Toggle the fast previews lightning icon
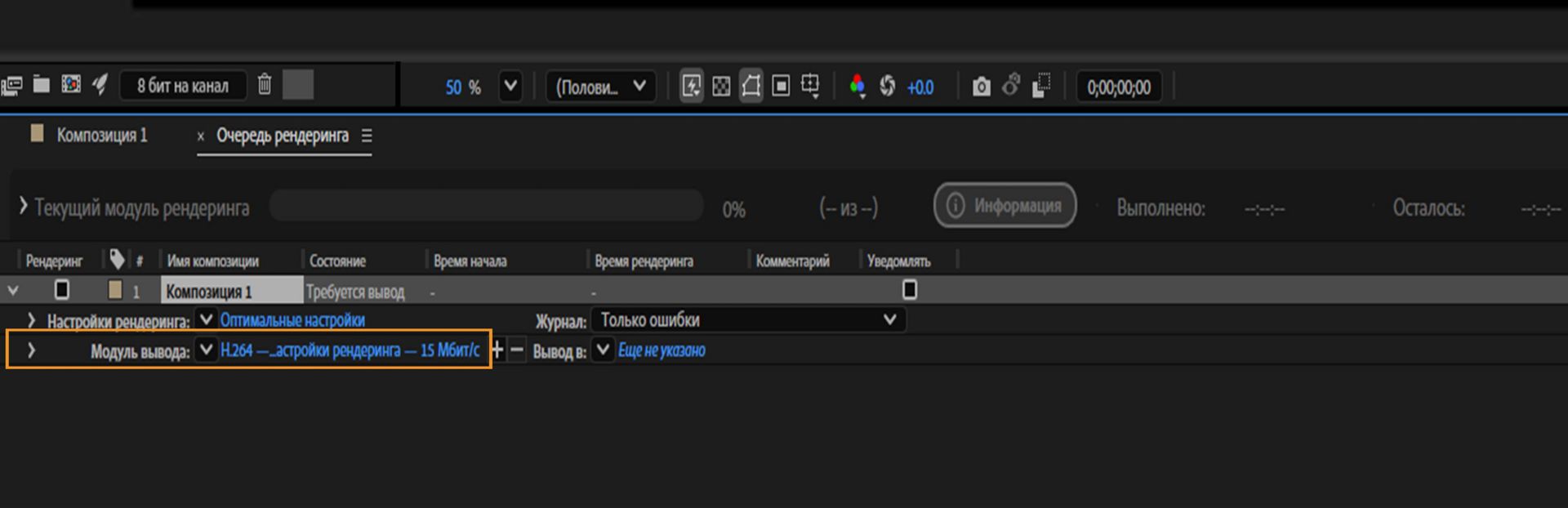The width and height of the screenshot is (1568, 508). tap(692, 86)
